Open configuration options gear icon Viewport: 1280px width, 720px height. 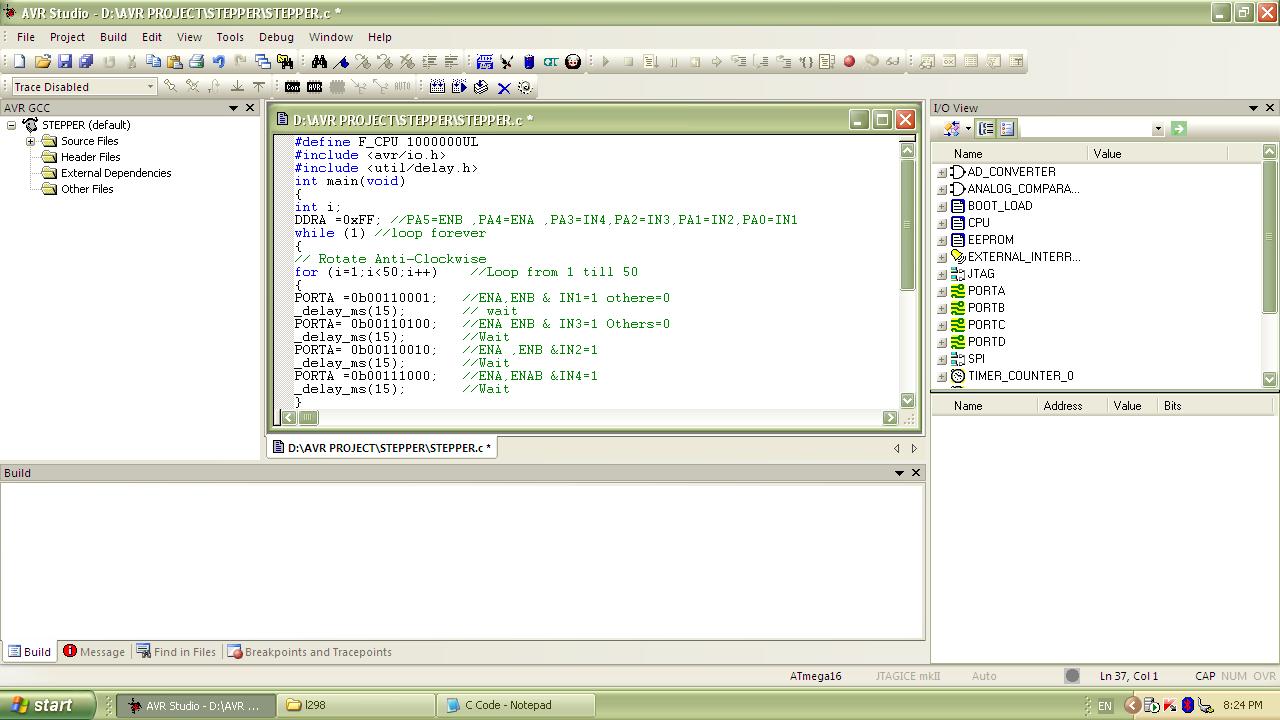coord(525,87)
